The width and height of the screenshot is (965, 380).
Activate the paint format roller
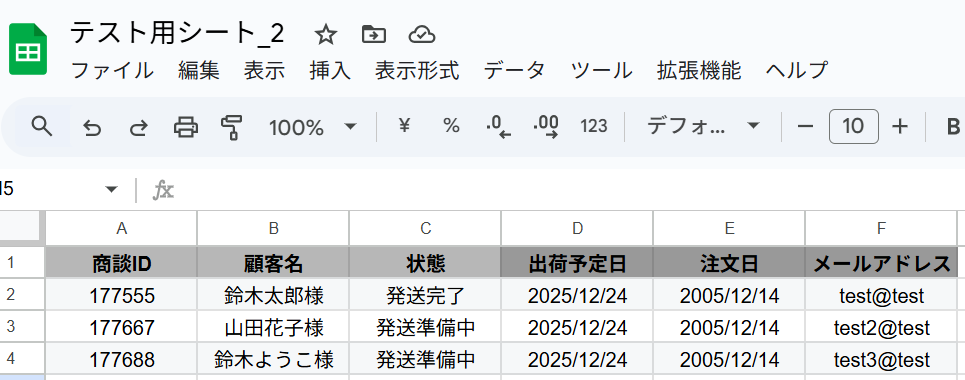click(231, 127)
